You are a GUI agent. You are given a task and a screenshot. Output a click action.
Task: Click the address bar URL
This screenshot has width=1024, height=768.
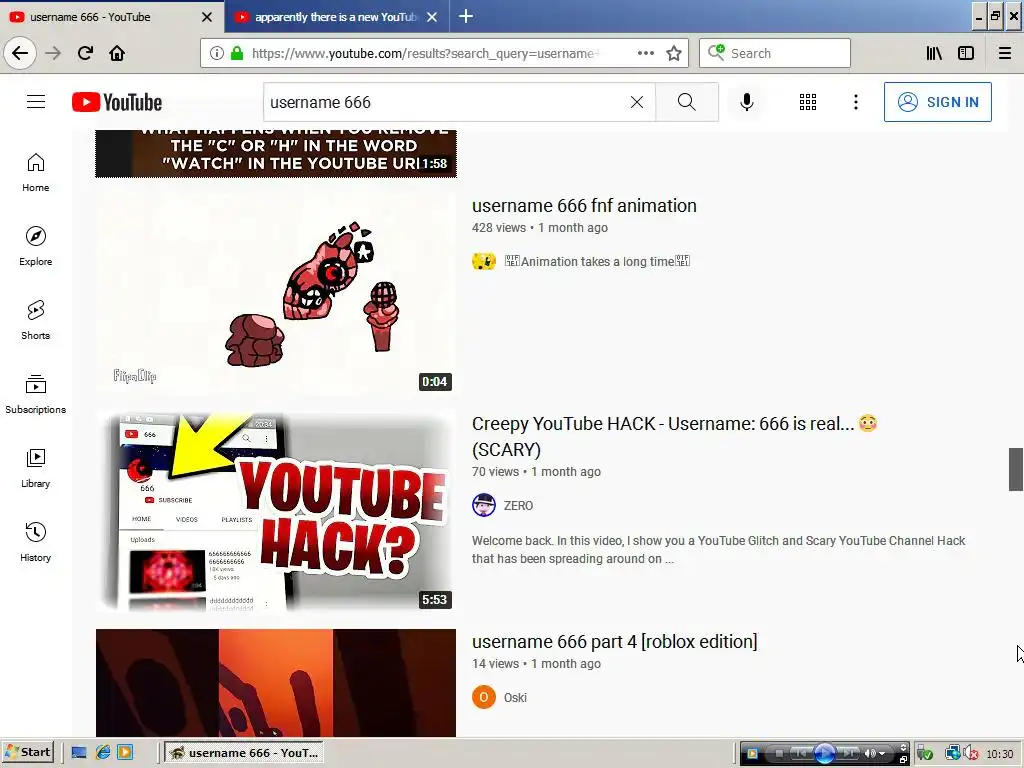(x=425, y=53)
